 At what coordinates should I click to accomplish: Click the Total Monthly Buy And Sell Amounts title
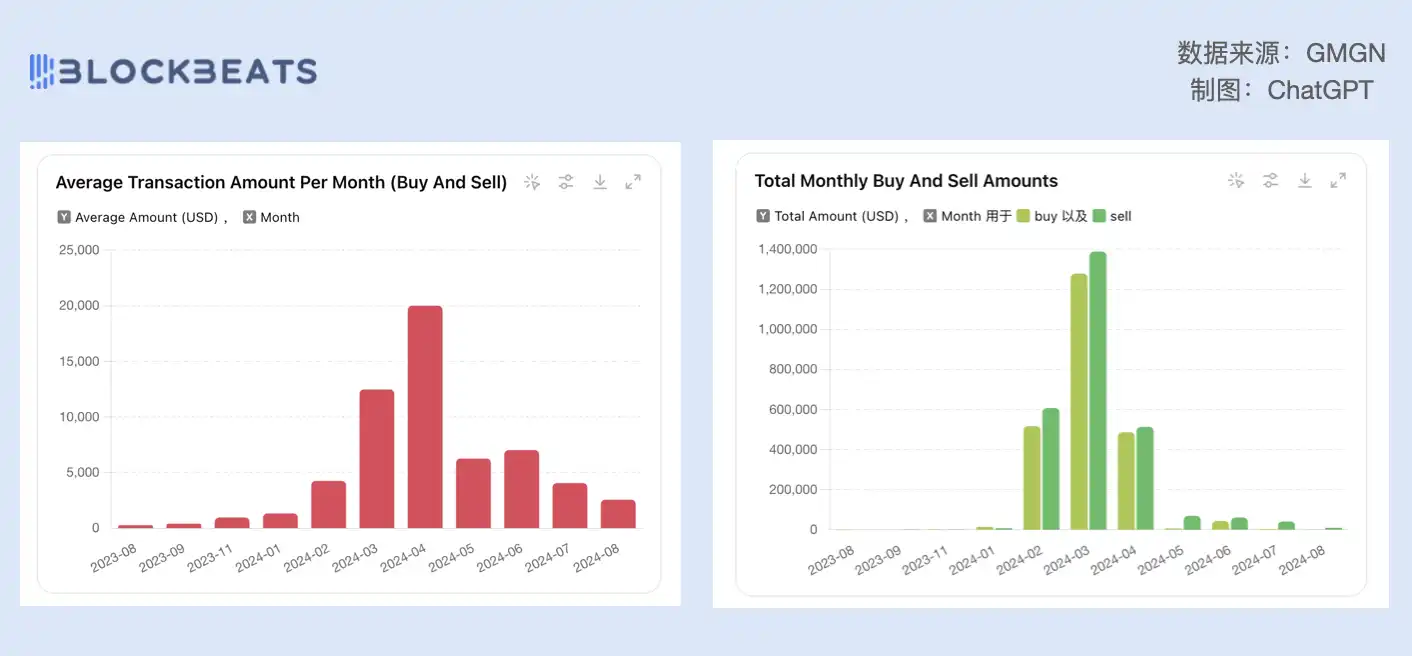[906, 181]
